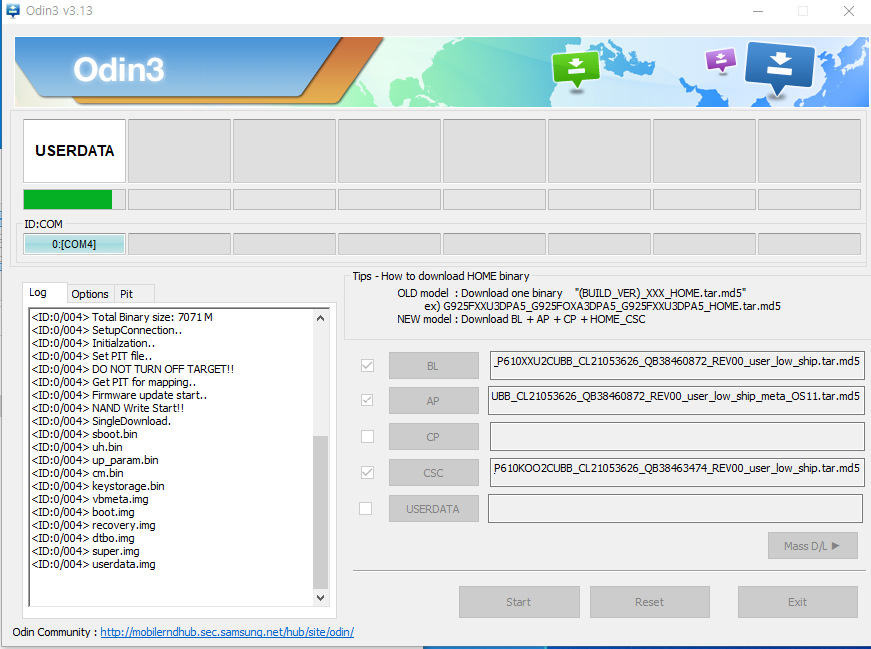The width and height of the screenshot is (871, 649).
Task: Click the empty CP file path field
Action: pyautogui.click(x=677, y=436)
